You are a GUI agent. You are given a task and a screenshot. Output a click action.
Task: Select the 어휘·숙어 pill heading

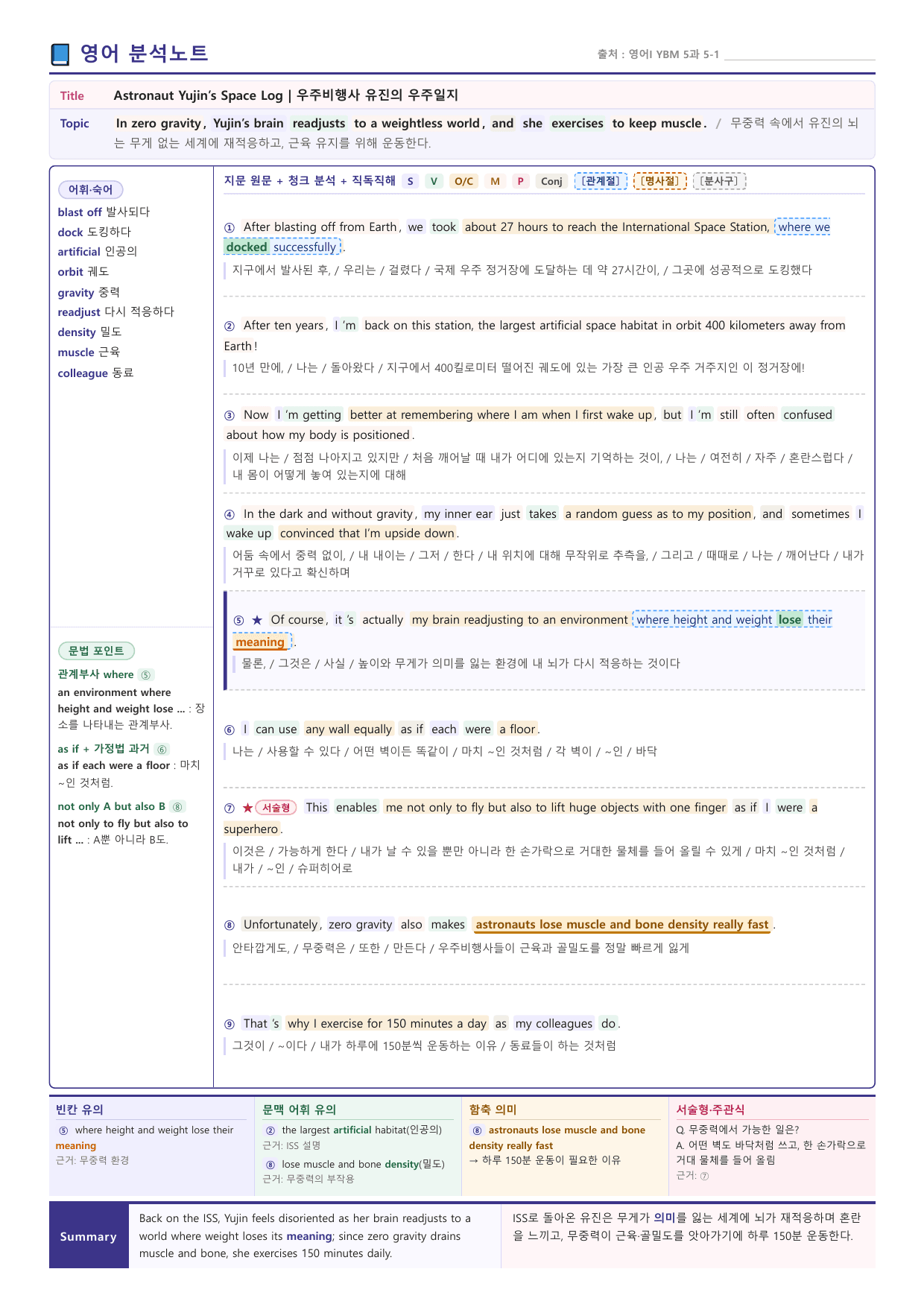click(90, 189)
